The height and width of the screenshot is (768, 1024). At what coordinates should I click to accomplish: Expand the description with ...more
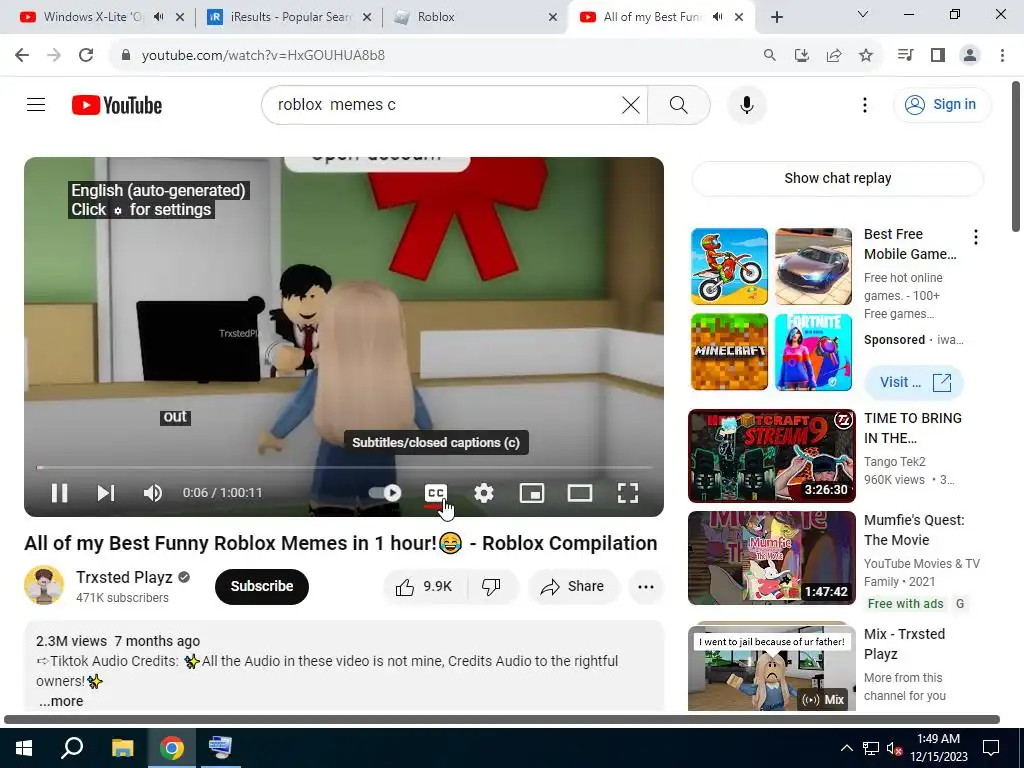click(x=61, y=701)
